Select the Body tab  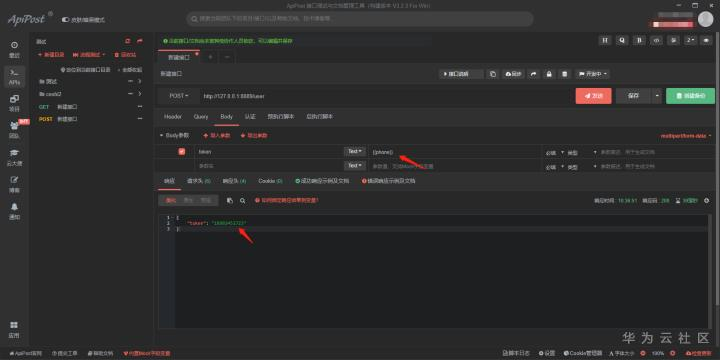click(226, 117)
